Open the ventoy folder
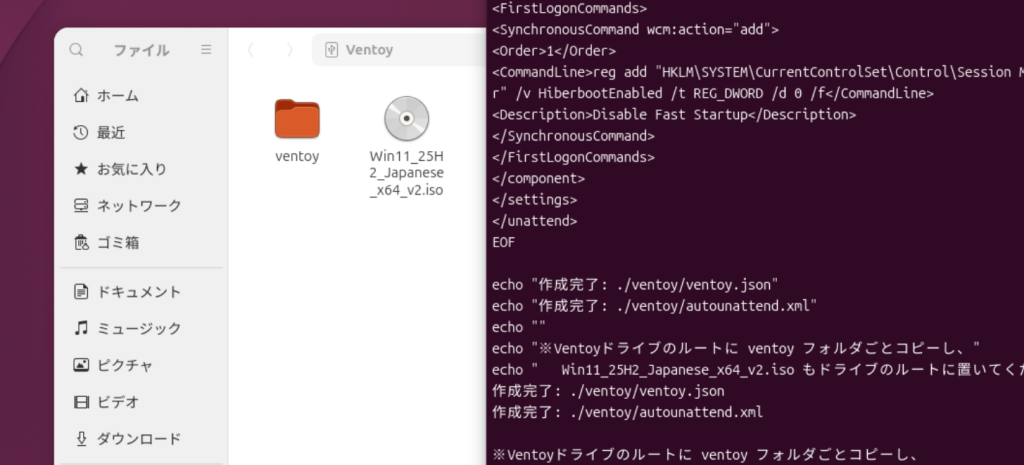Viewport: 1024px width, 465px height. 297,119
